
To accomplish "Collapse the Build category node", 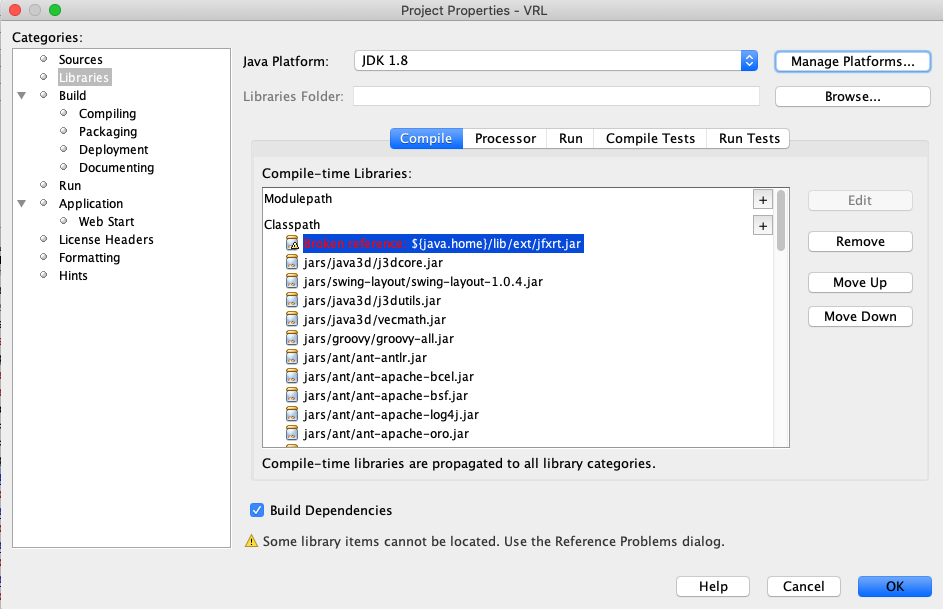I will (x=22, y=96).
